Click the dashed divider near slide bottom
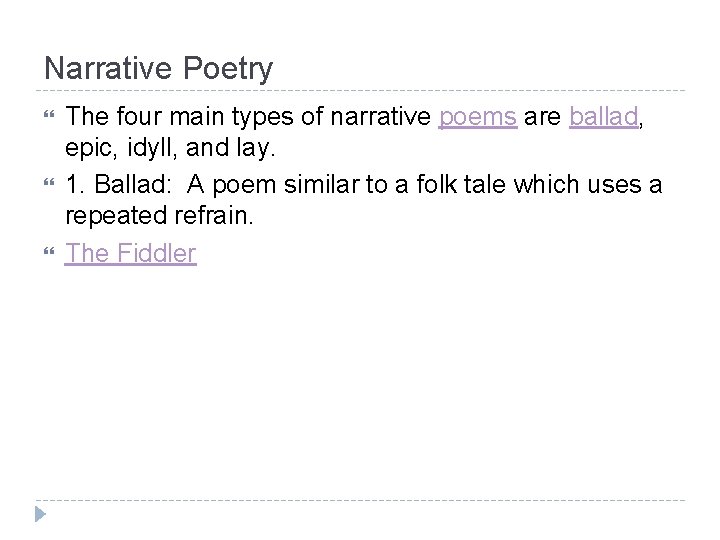Screen dimensions: 720x540 (x=360, y=500)
